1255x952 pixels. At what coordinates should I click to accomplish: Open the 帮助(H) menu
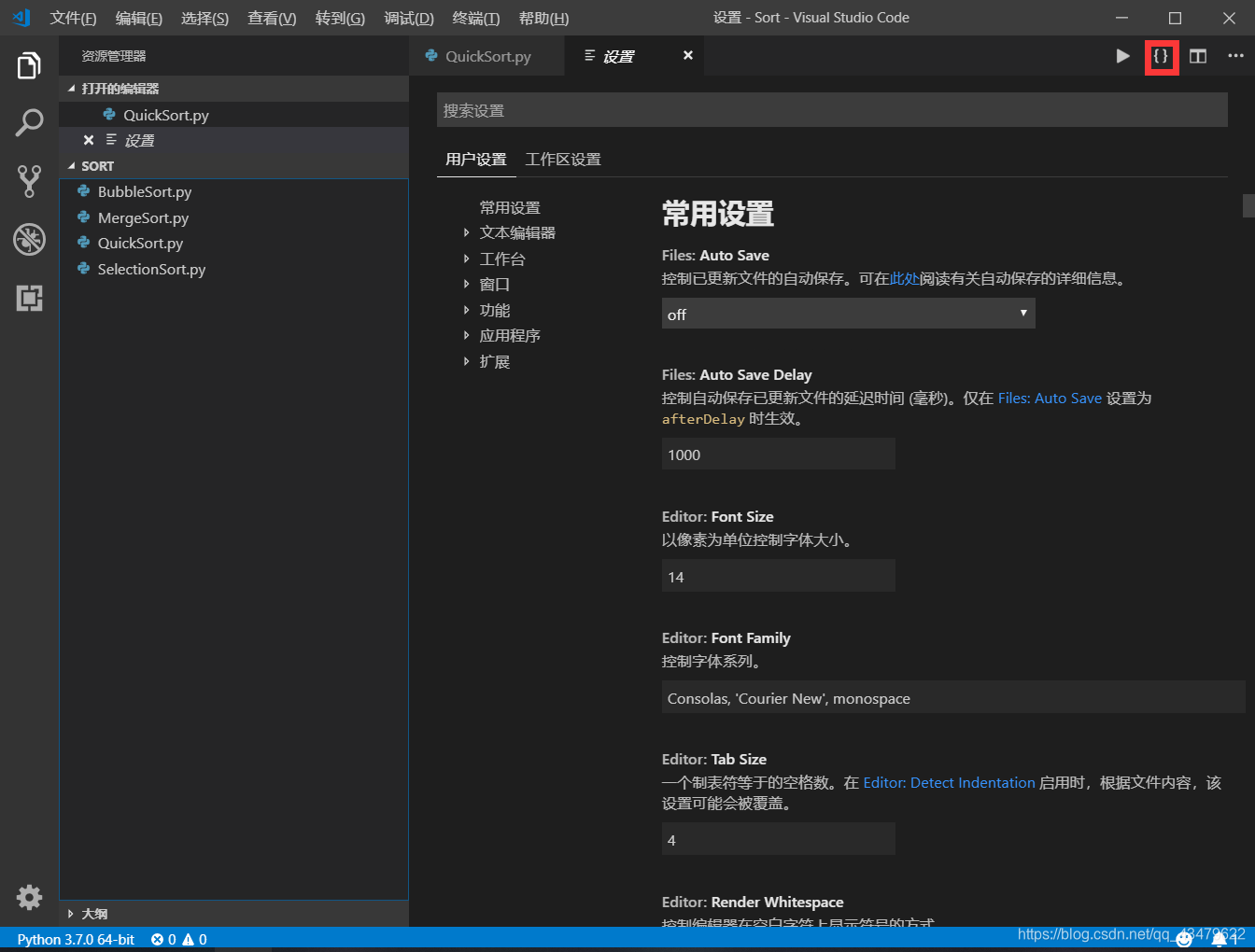(x=543, y=18)
